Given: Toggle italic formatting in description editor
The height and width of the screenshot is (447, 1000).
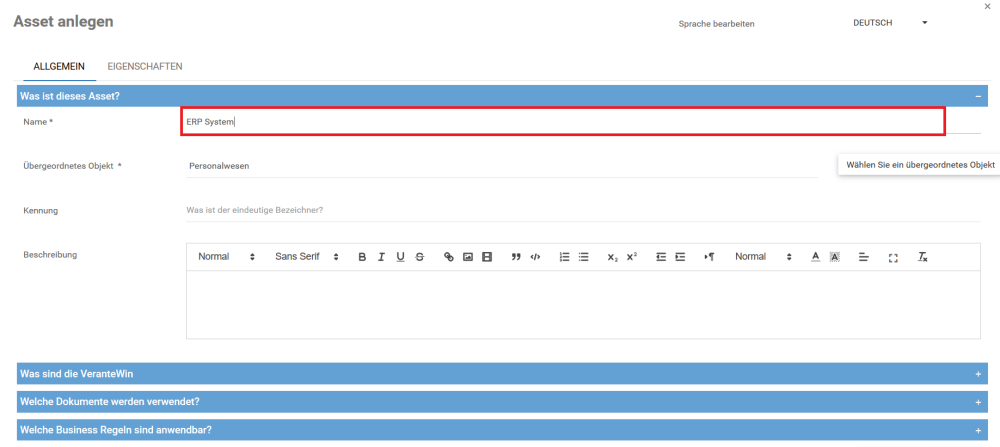Looking at the screenshot, I should pyautogui.click(x=381, y=257).
